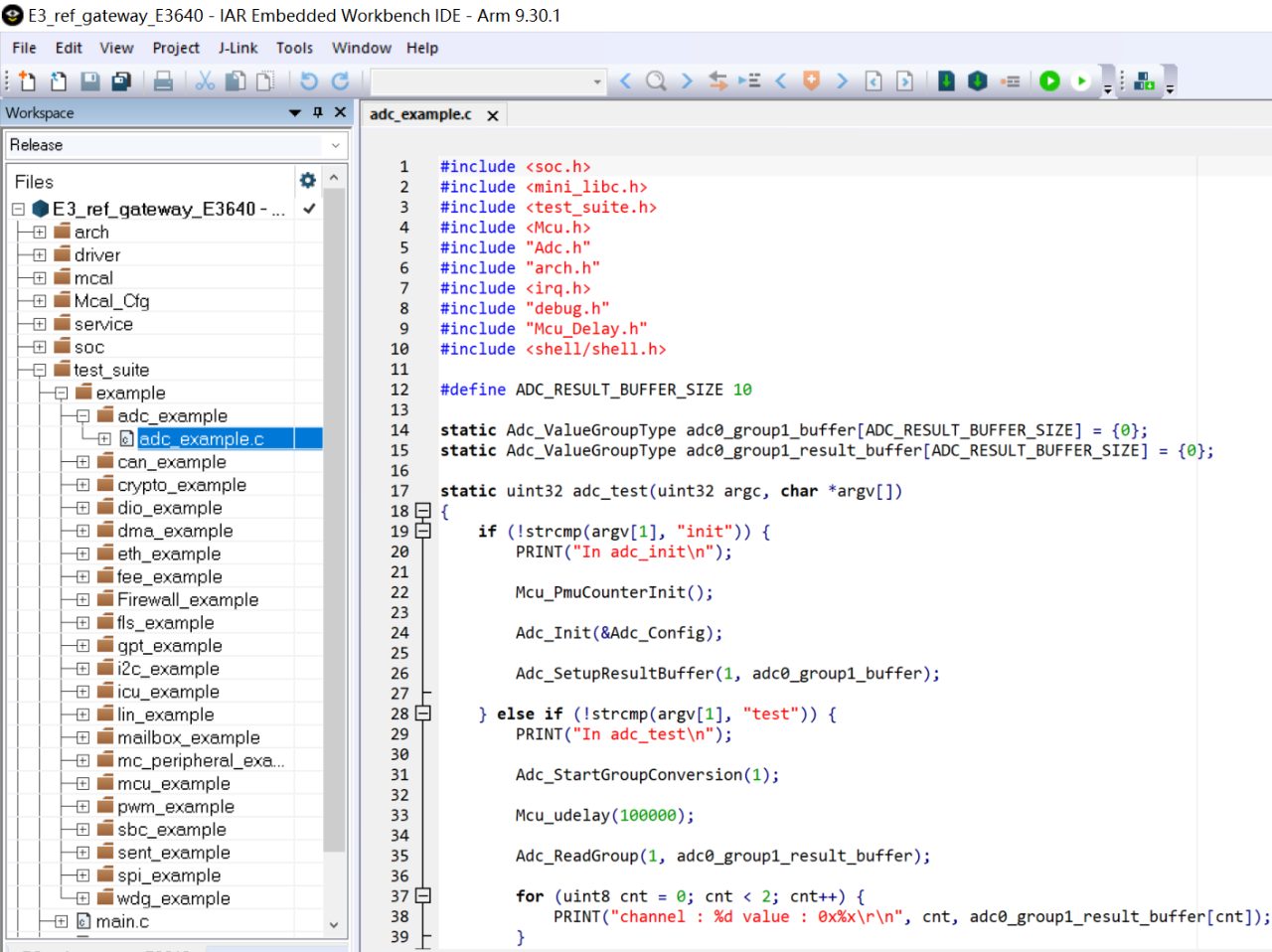Compile the file with the Compile icon
Image resolution: width=1272 pixels, height=952 pixels.
coord(946,81)
